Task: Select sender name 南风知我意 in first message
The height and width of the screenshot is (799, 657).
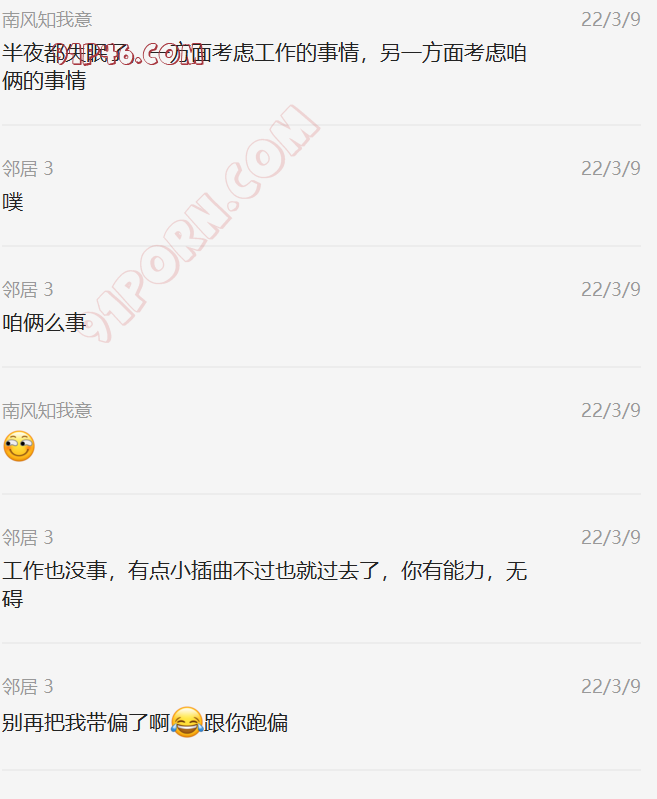Action: (x=47, y=19)
